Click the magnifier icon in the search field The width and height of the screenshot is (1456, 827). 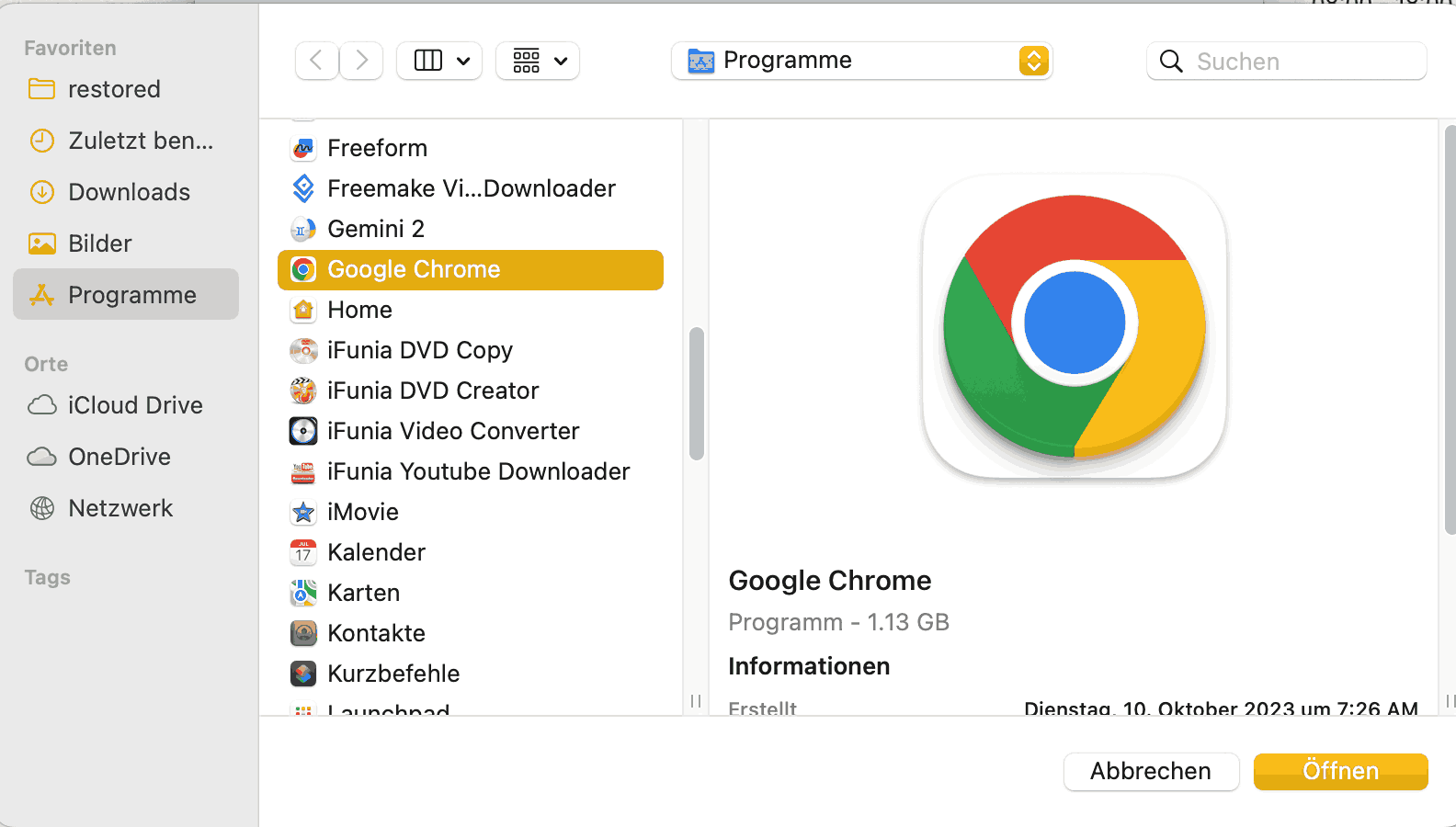(1171, 62)
